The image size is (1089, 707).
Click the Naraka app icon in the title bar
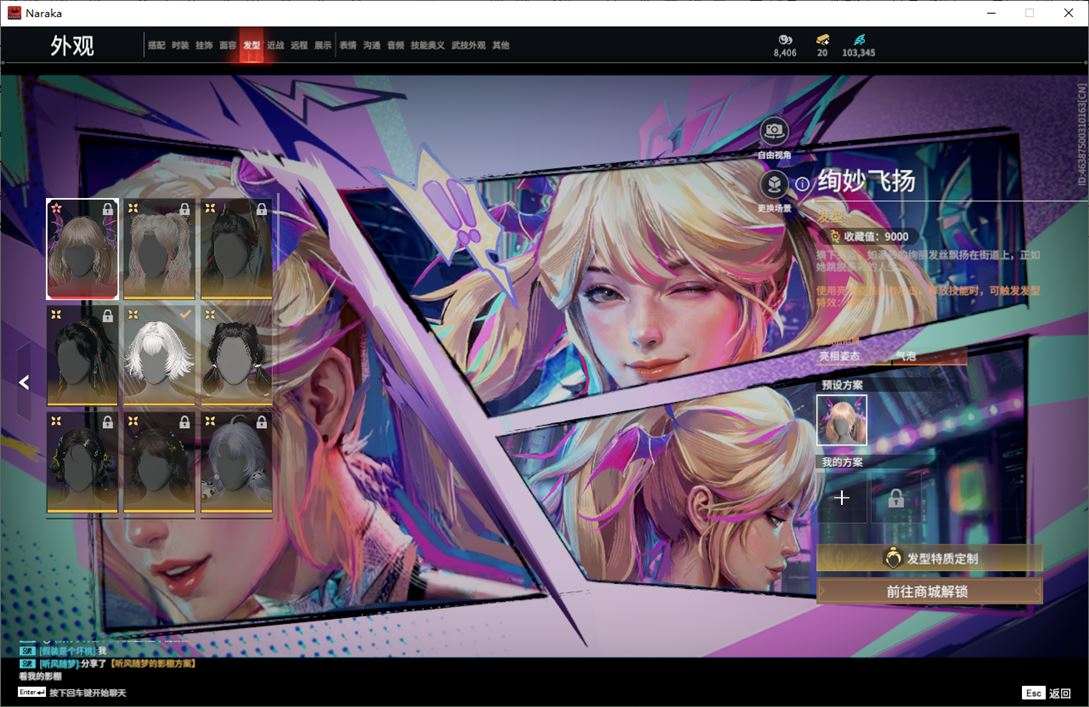click(x=14, y=13)
